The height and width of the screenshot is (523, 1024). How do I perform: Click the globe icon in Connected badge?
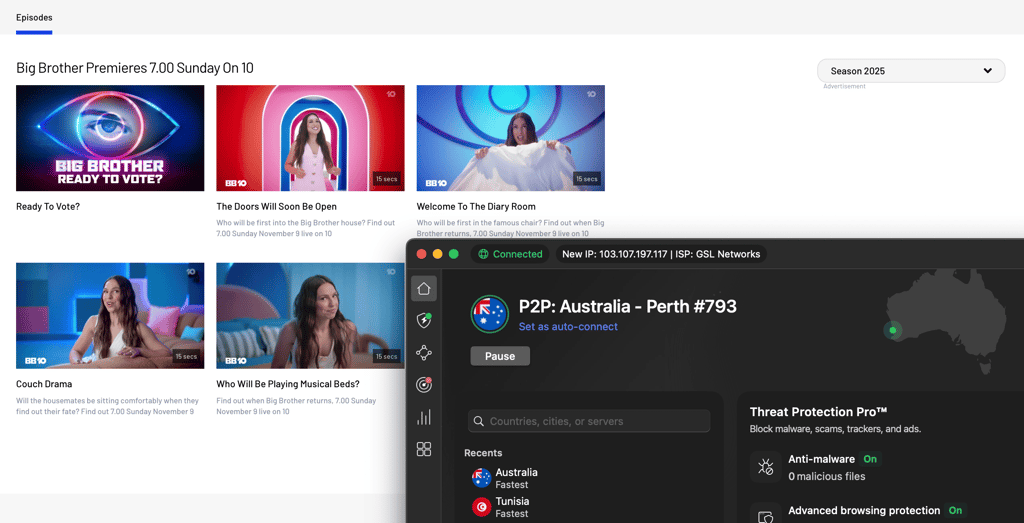483,254
